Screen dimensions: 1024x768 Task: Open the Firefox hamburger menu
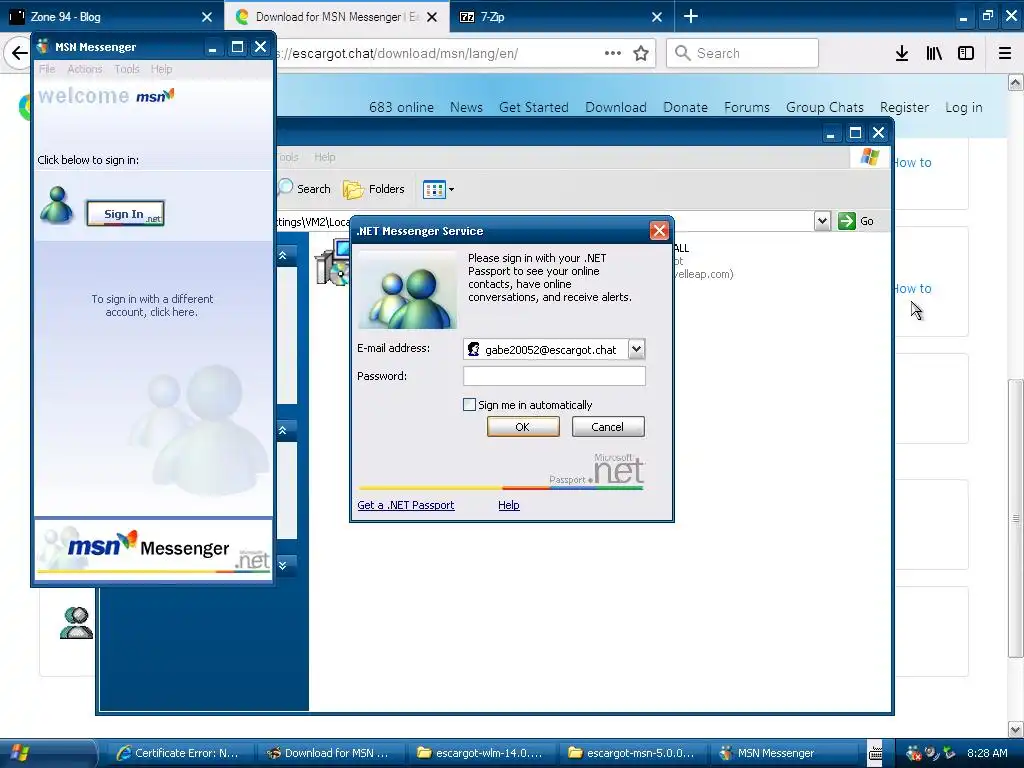point(1005,54)
